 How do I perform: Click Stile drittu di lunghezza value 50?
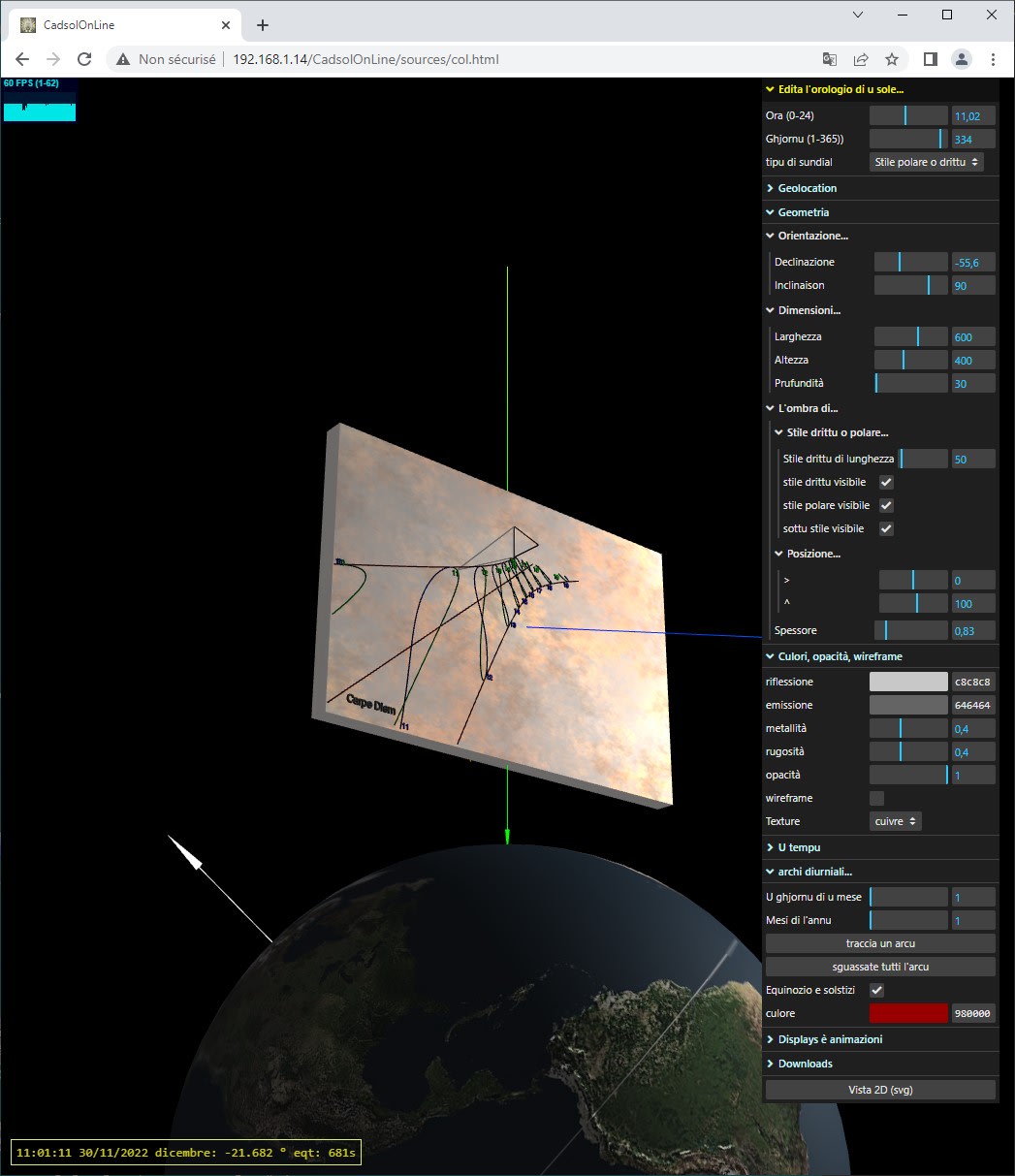[973, 459]
